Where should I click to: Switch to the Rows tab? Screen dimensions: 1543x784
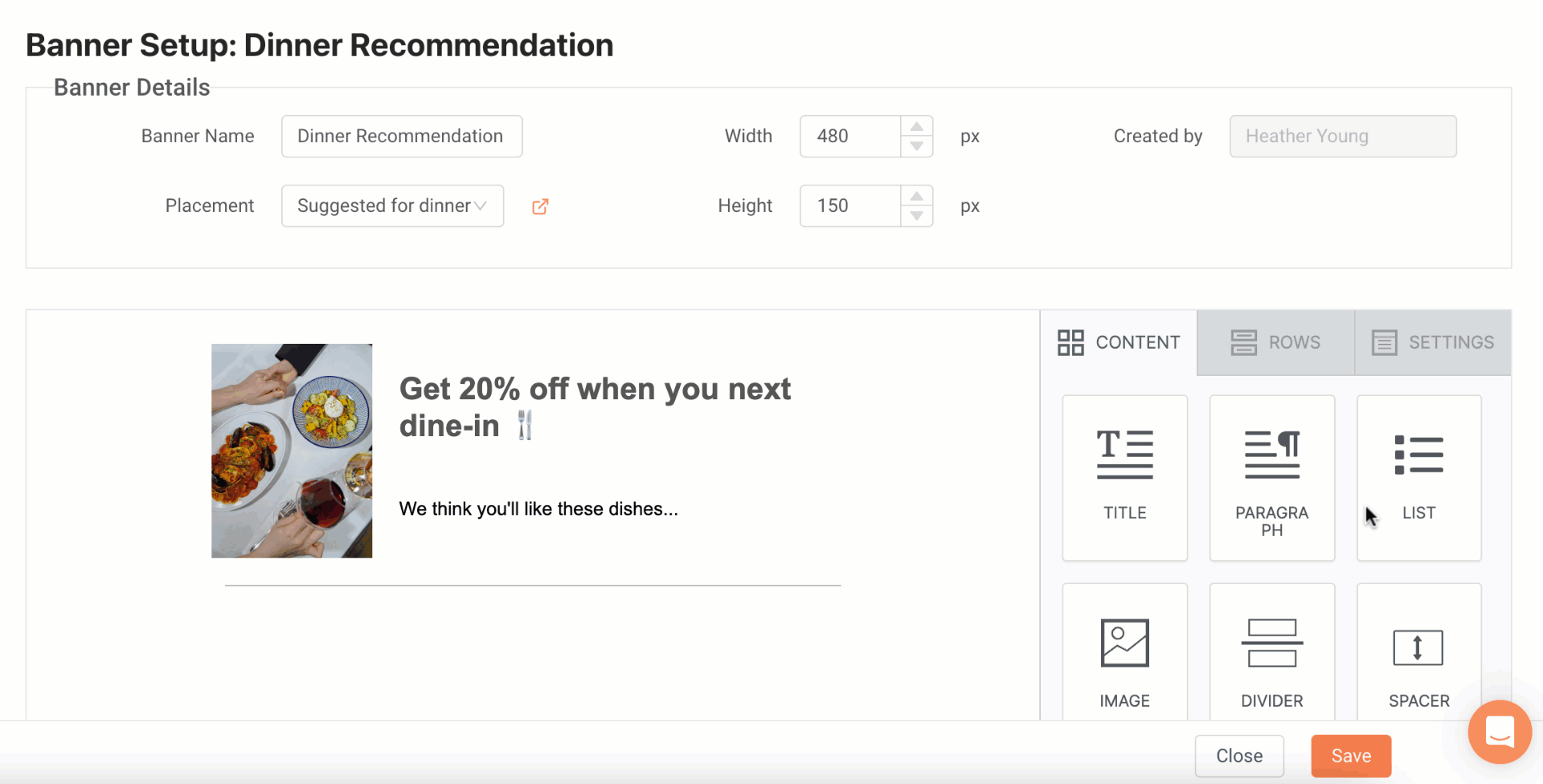[1275, 342]
